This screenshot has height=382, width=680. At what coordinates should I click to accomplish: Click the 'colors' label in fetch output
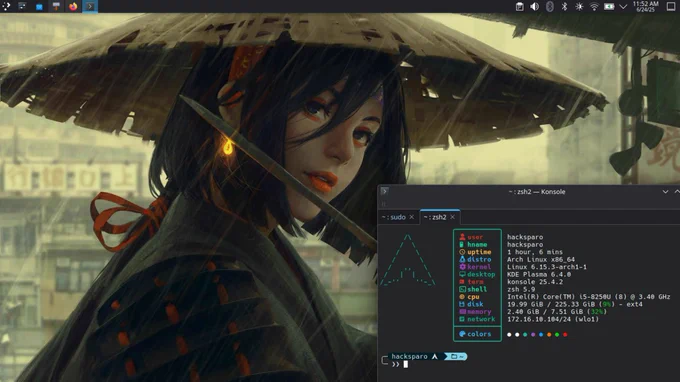coord(479,334)
